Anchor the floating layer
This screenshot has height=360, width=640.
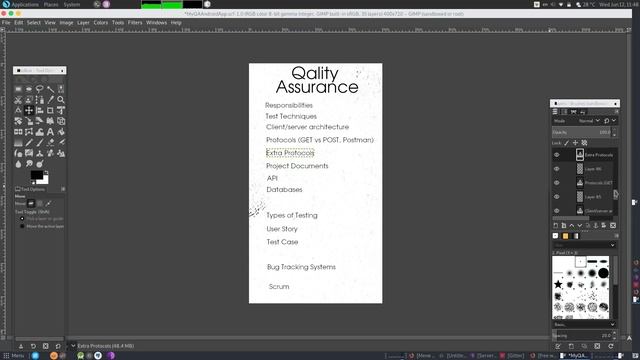596,225
